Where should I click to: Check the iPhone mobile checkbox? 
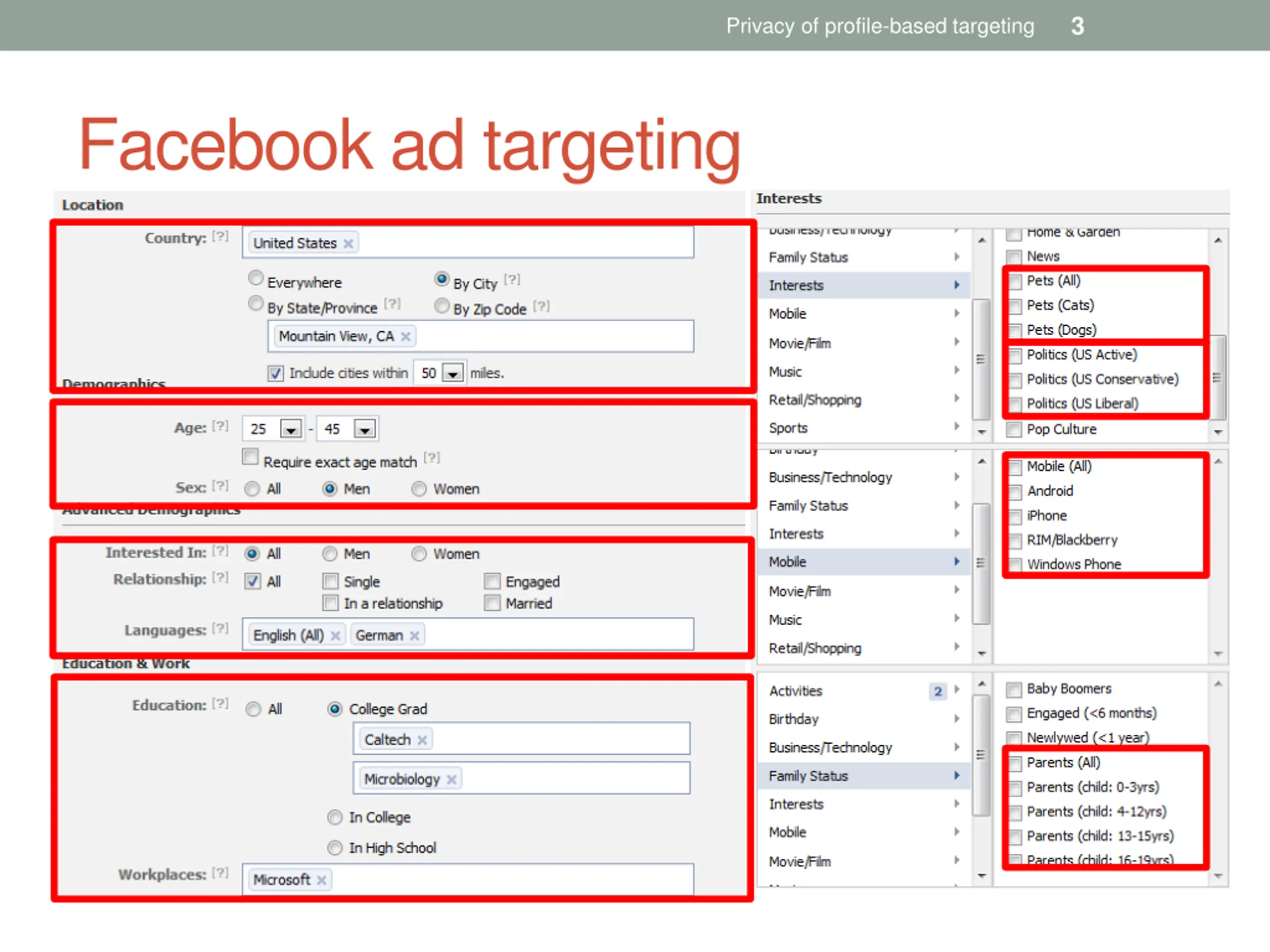[x=1015, y=516]
